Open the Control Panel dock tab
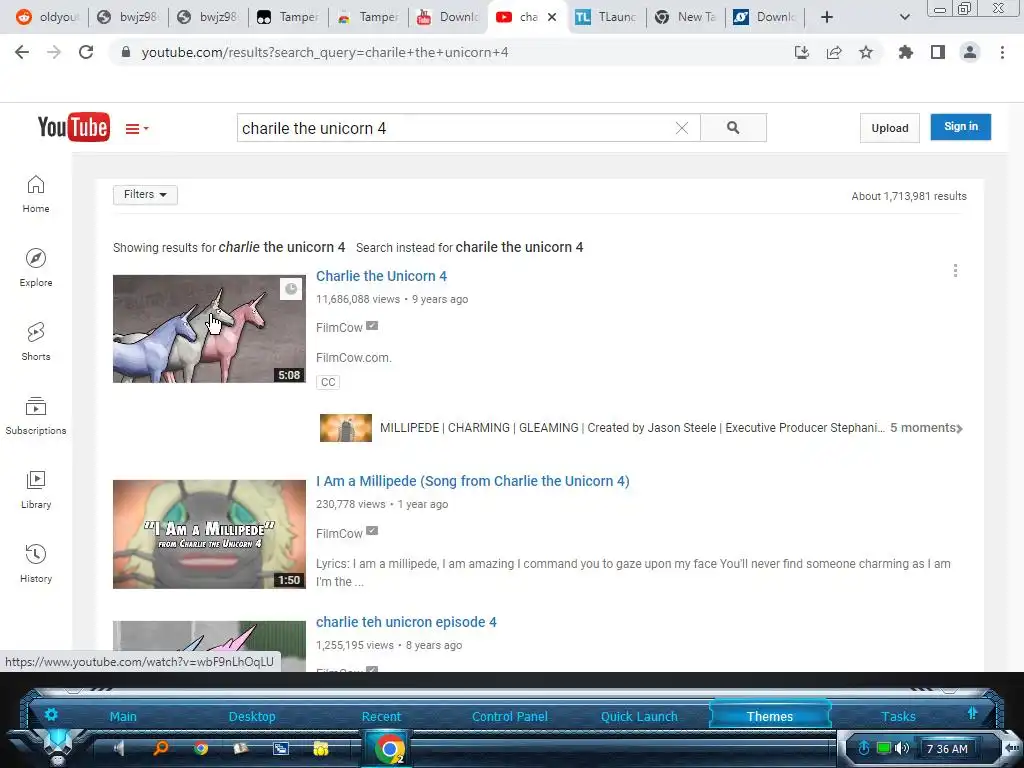This screenshot has width=1024, height=768. pyautogui.click(x=510, y=716)
